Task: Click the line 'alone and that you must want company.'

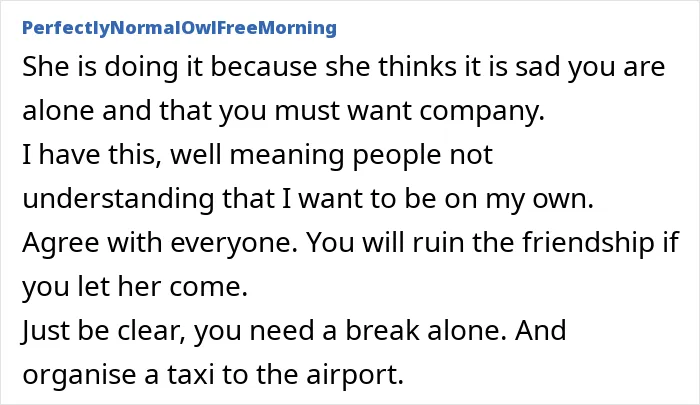Action: point(283,111)
